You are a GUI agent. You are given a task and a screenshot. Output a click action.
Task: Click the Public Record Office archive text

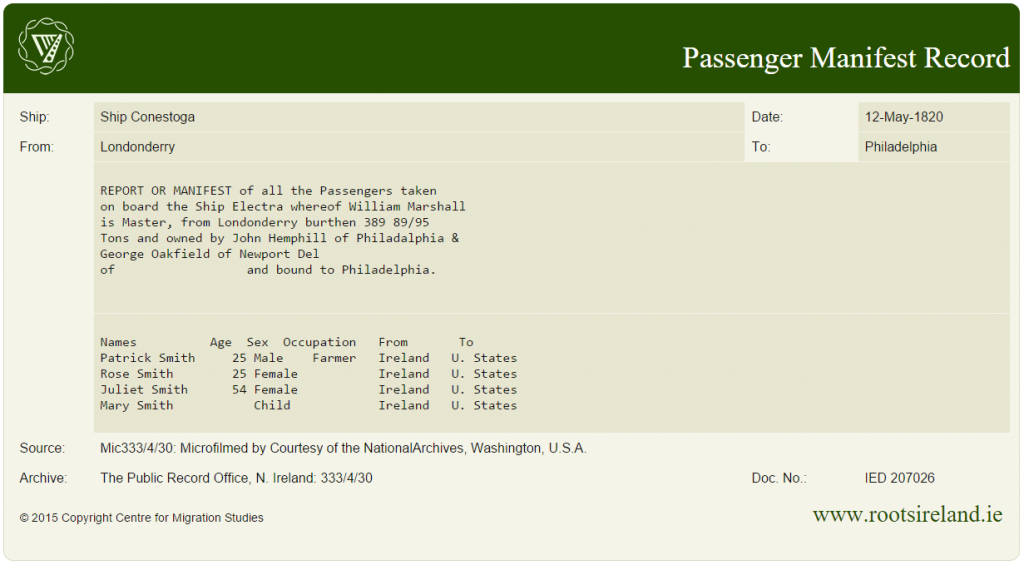click(236, 478)
